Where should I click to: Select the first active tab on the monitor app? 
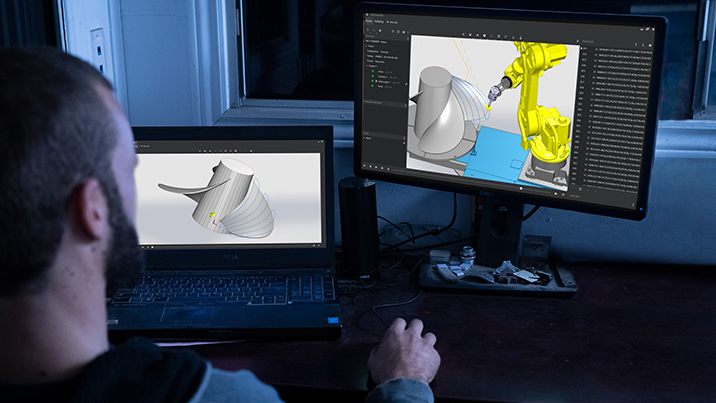(x=369, y=21)
